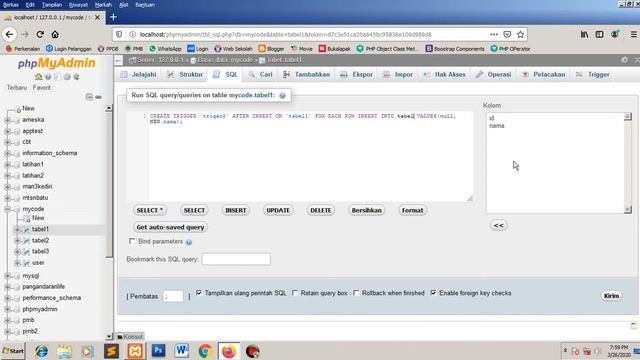This screenshot has width=640, height=360.
Task: Switch to the Ekspor tab
Action: coord(357,74)
